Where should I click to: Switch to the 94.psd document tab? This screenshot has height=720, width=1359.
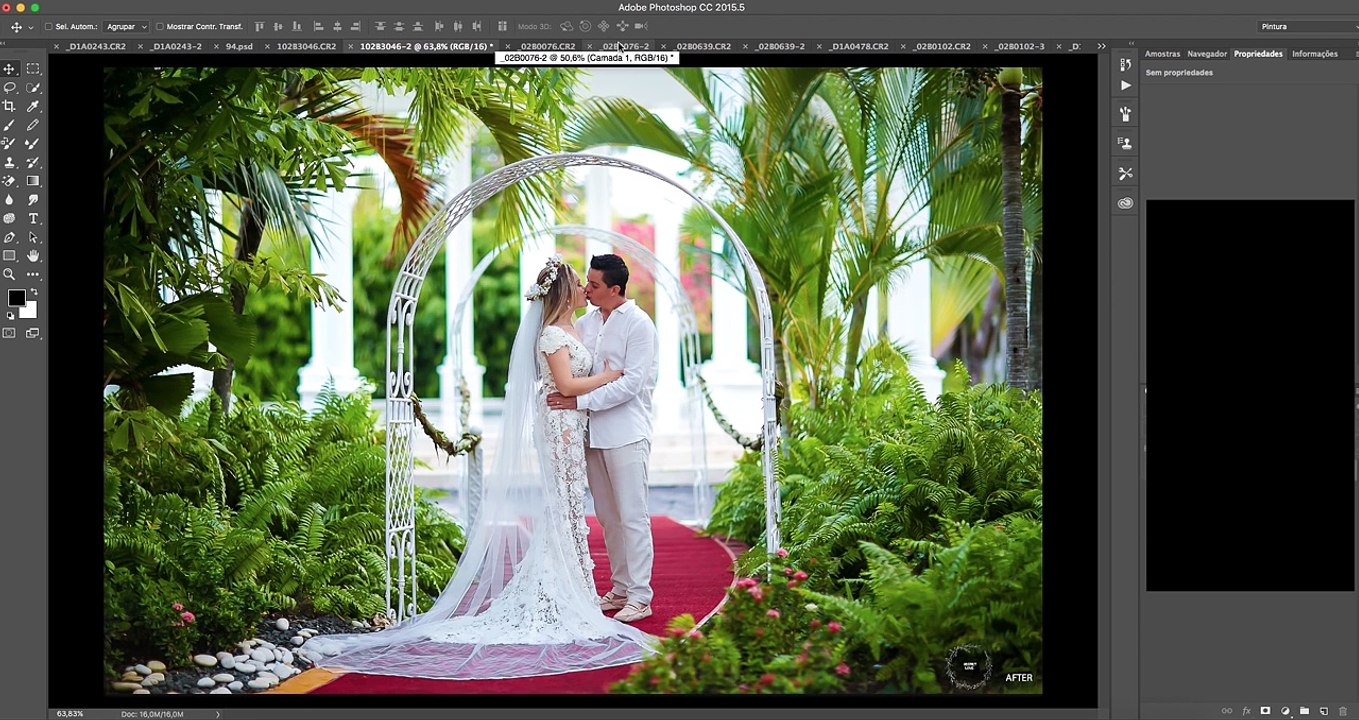239,46
